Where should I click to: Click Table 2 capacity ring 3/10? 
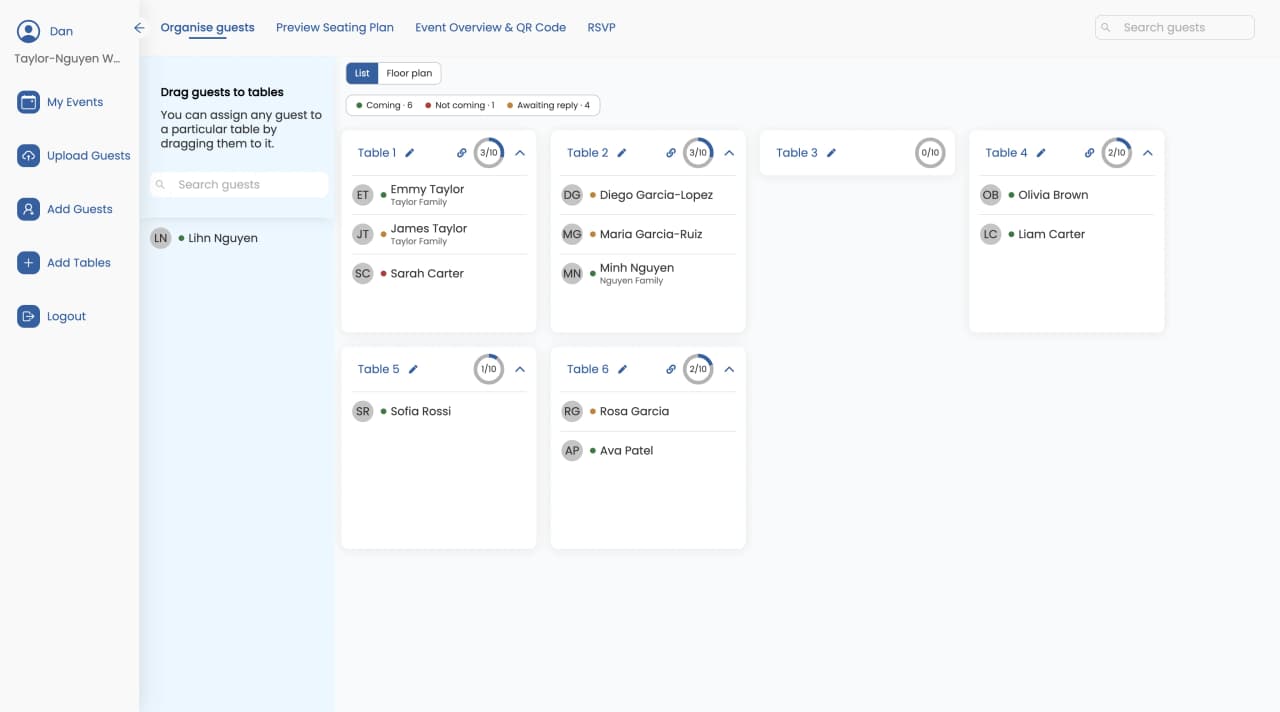point(698,153)
